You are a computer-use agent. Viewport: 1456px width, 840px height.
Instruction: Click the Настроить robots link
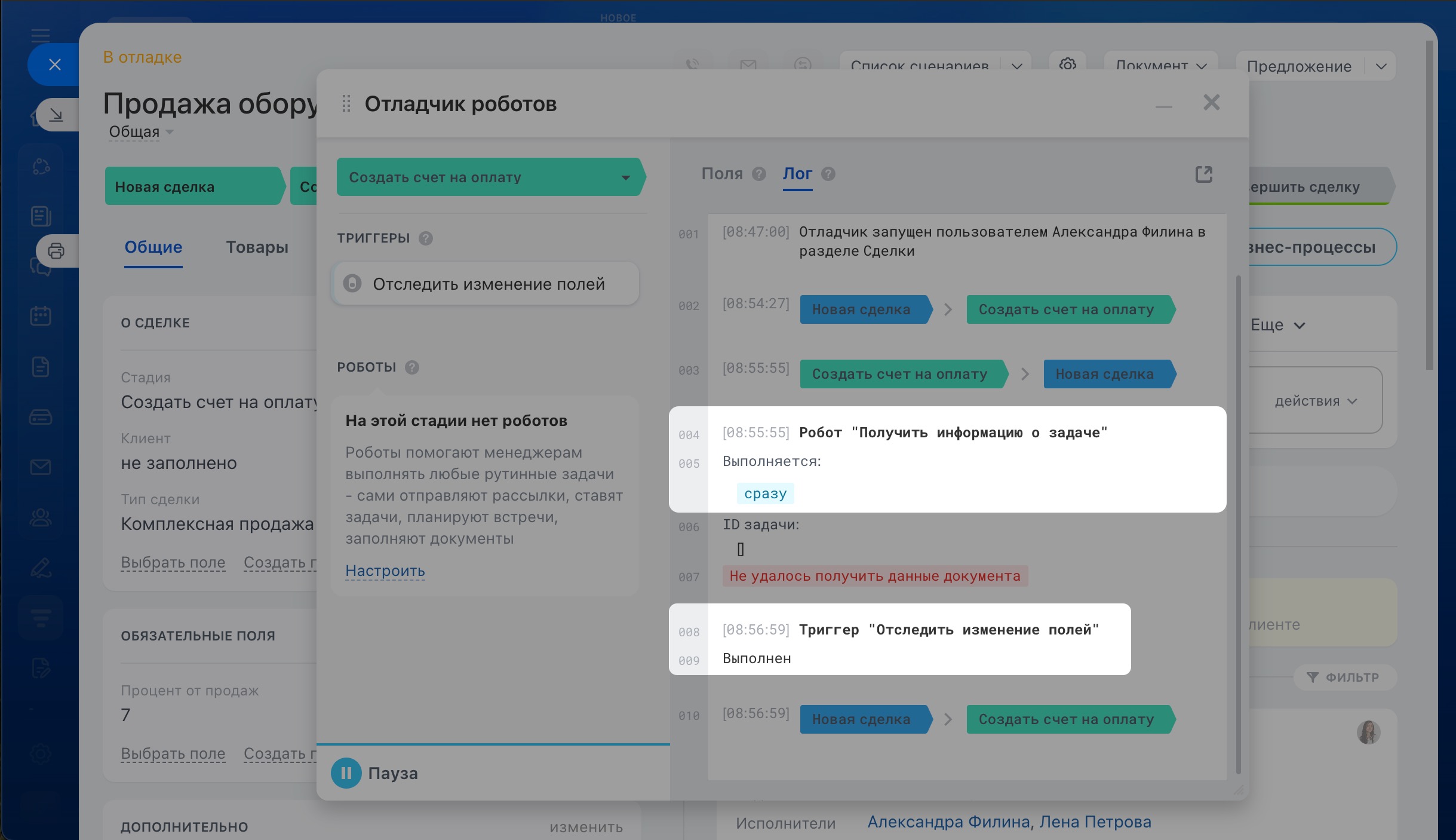coord(385,571)
